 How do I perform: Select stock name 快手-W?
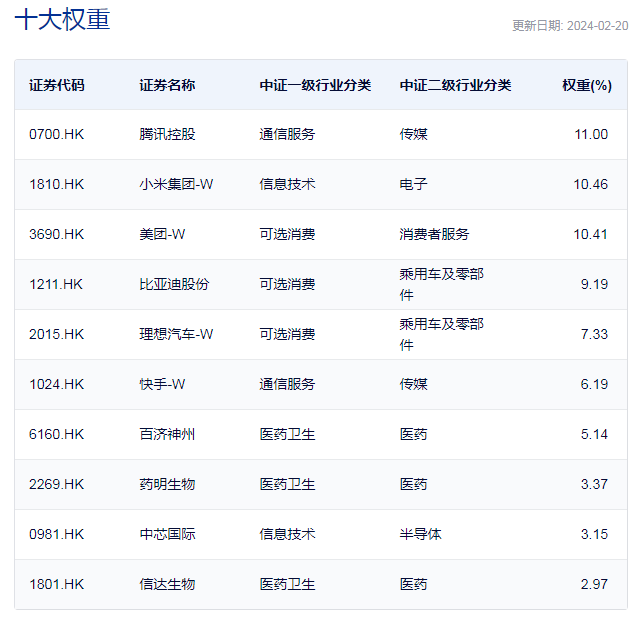[162, 384]
